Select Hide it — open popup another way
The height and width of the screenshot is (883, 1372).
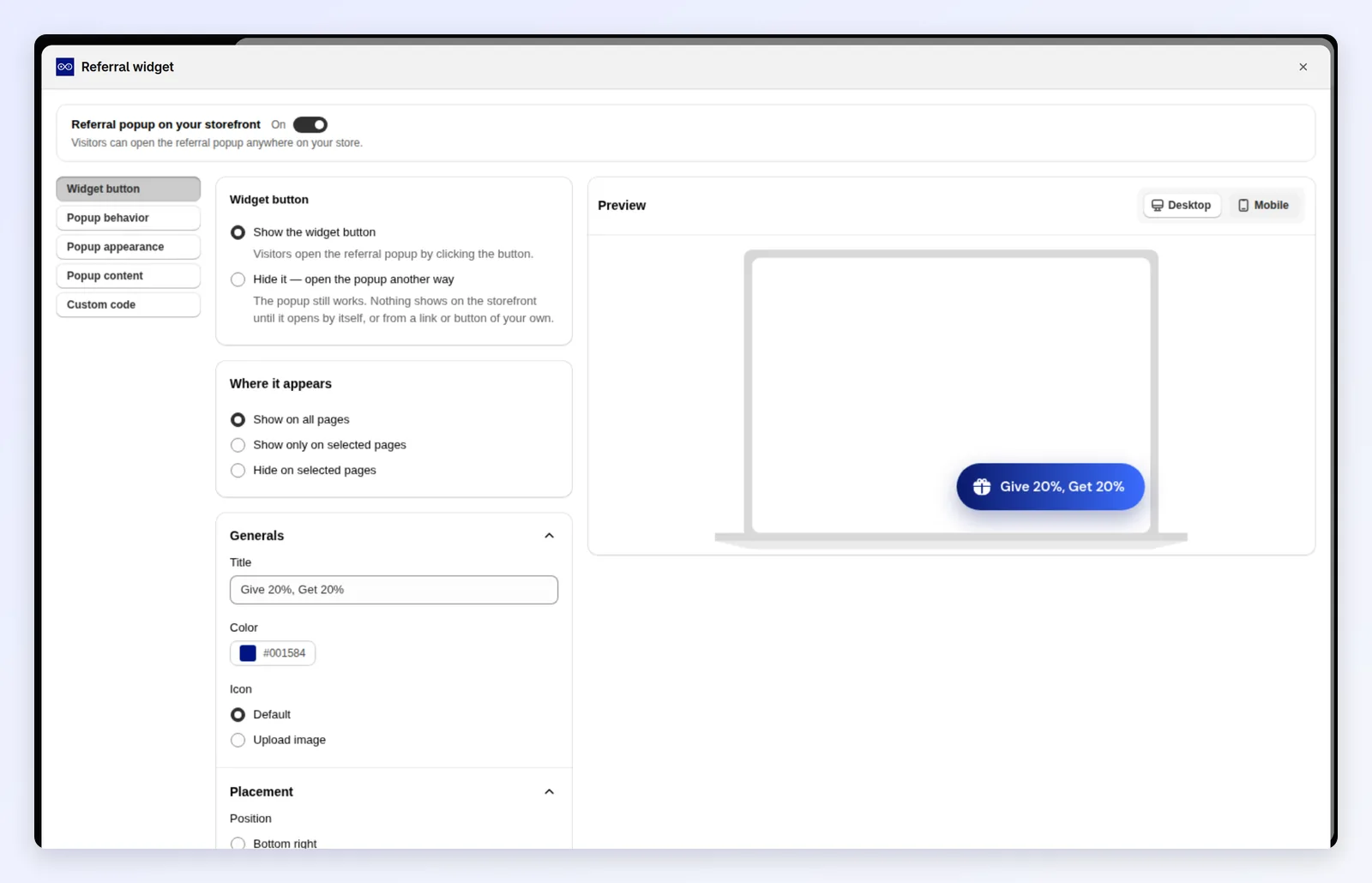click(238, 279)
